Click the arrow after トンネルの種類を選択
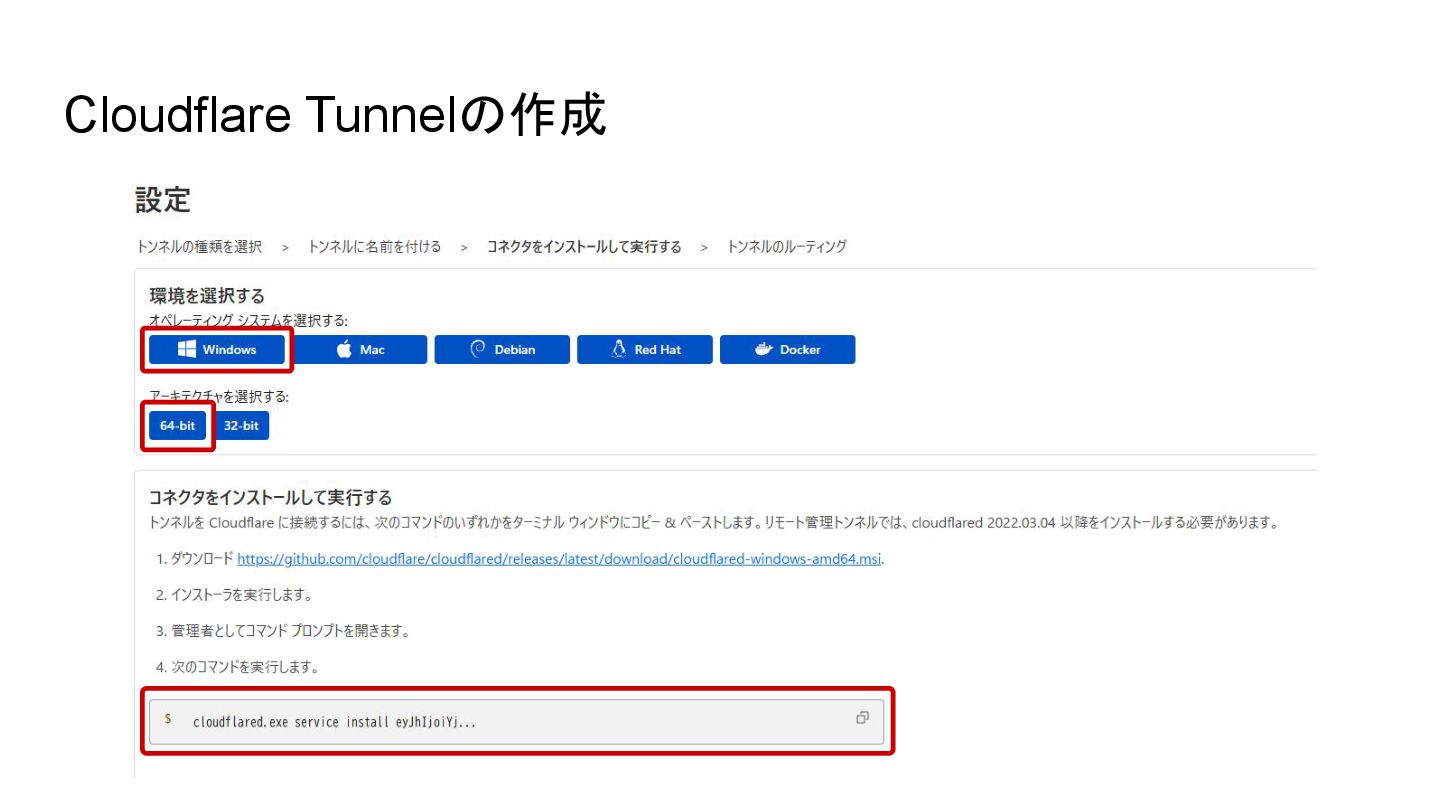 pos(285,247)
